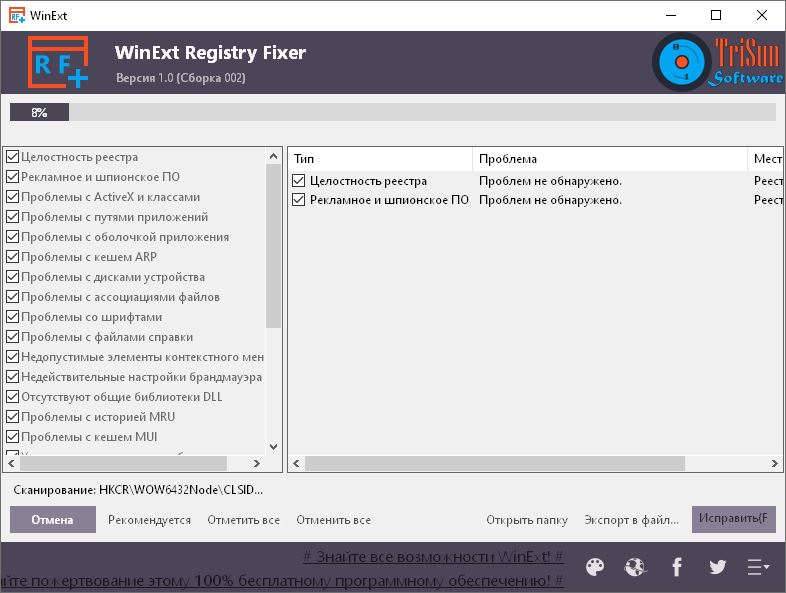Toggle 'Проблемы с кешем MUI' checkbox

point(13,437)
